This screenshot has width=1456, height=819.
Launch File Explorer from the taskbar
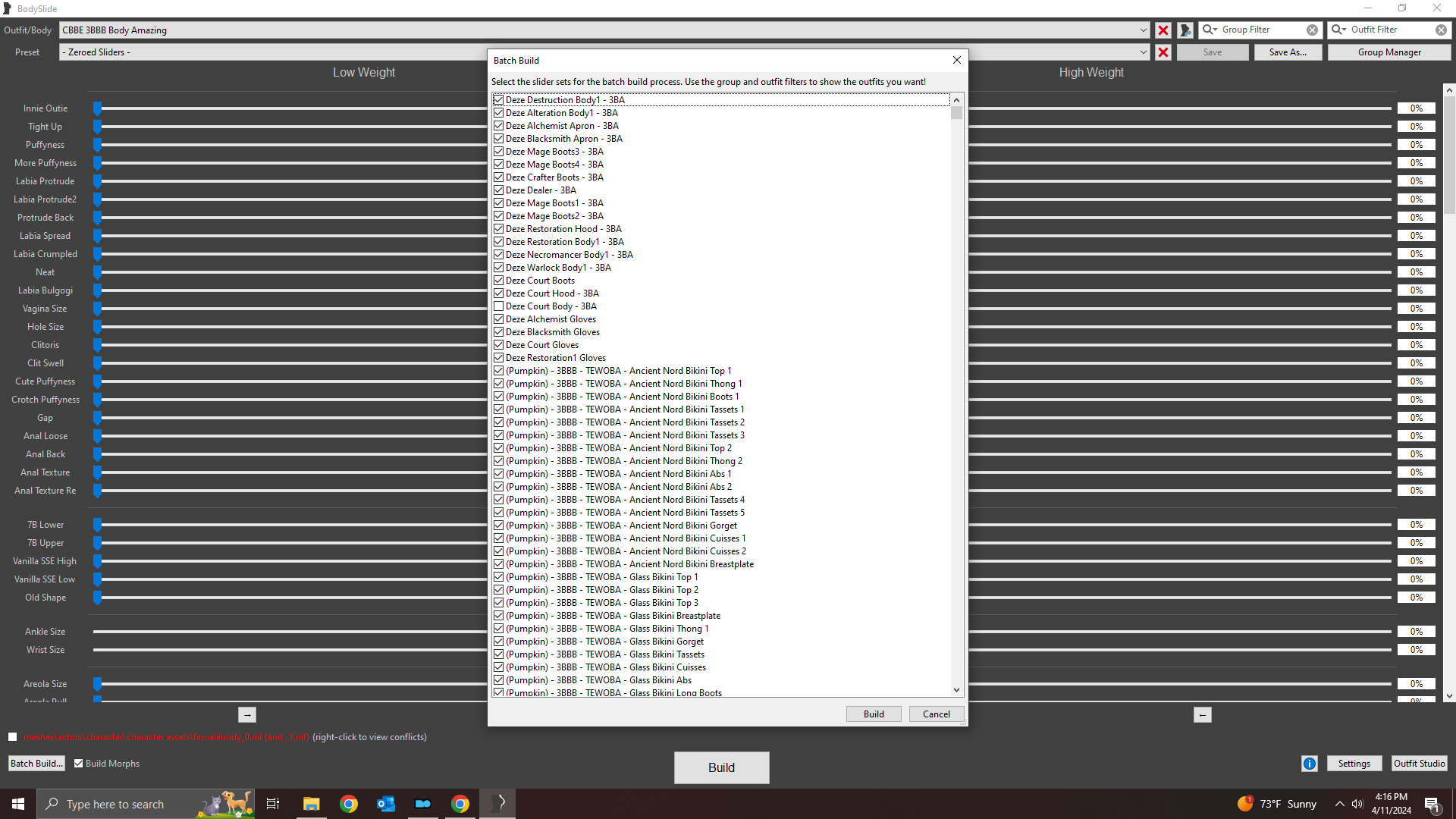(311, 804)
